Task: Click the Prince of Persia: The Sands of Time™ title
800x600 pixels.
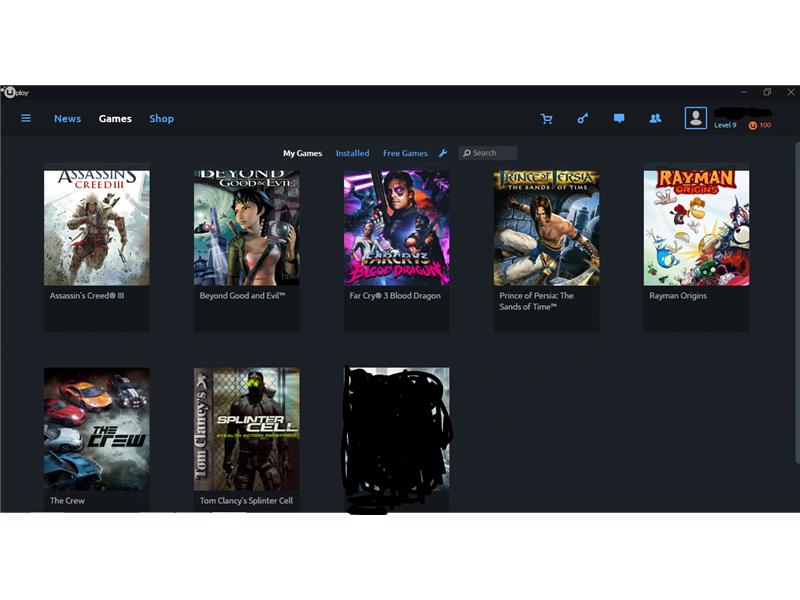Action: pos(536,301)
